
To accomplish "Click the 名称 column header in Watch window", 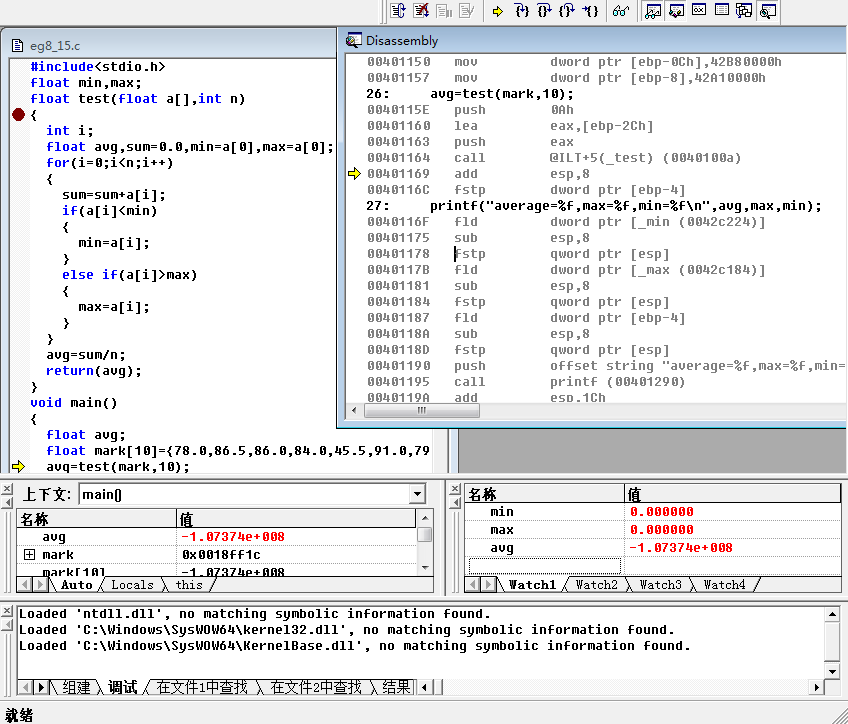I will pos(545,494).
